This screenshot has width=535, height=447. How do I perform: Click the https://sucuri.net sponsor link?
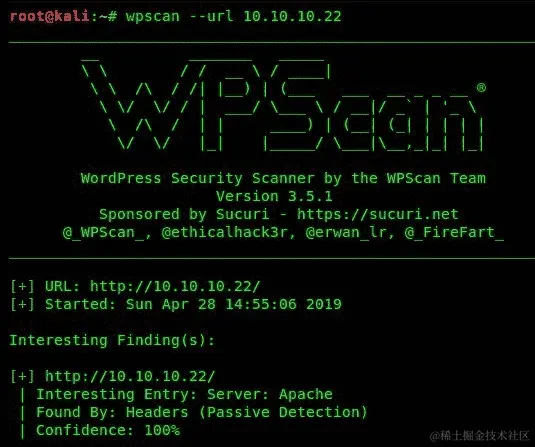(x=378, y=214)
